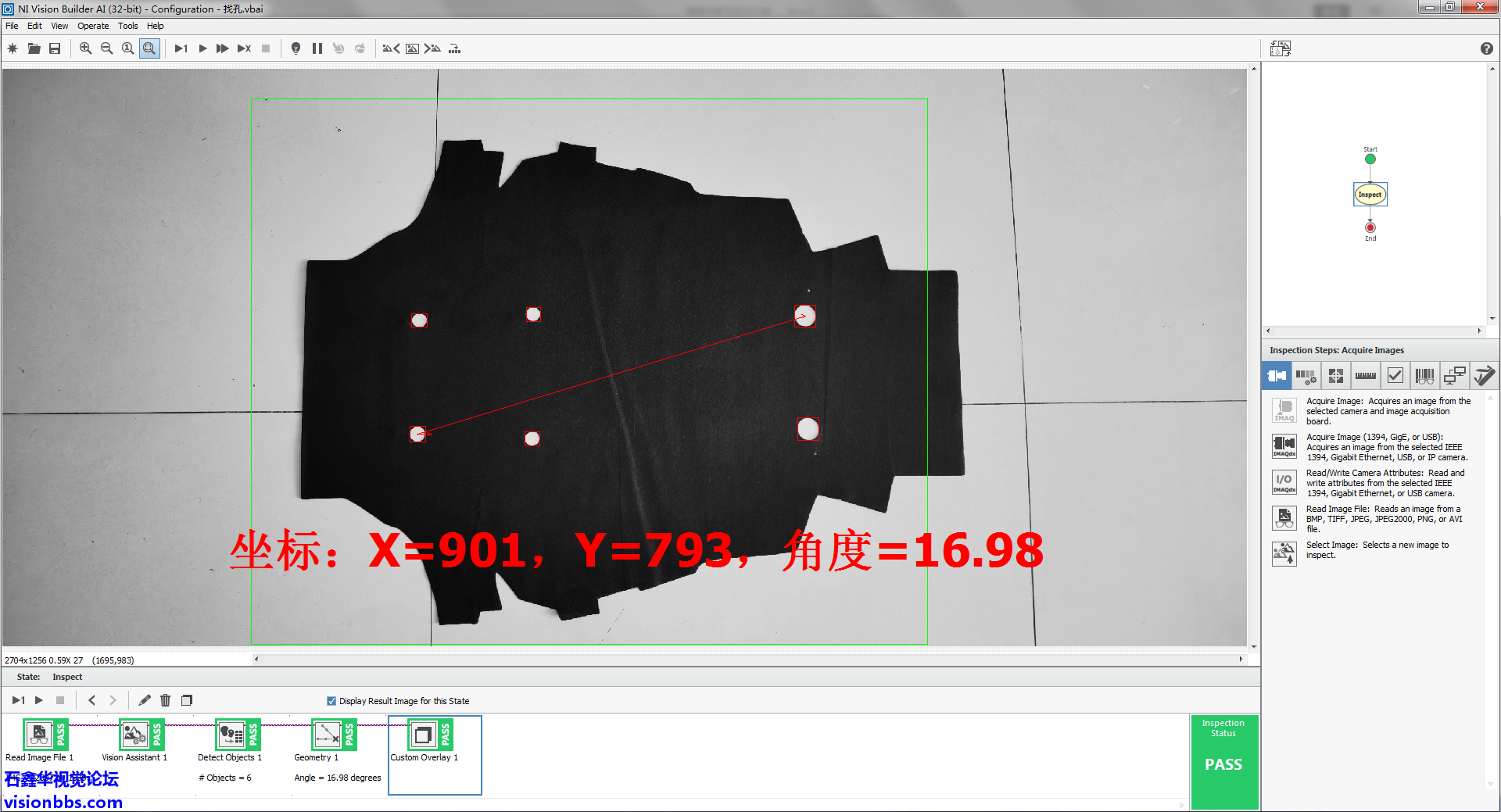Viewport: 1501px width, 812px height.
Task: Select the Read Image File palette step
Action: coord(1284,518)
